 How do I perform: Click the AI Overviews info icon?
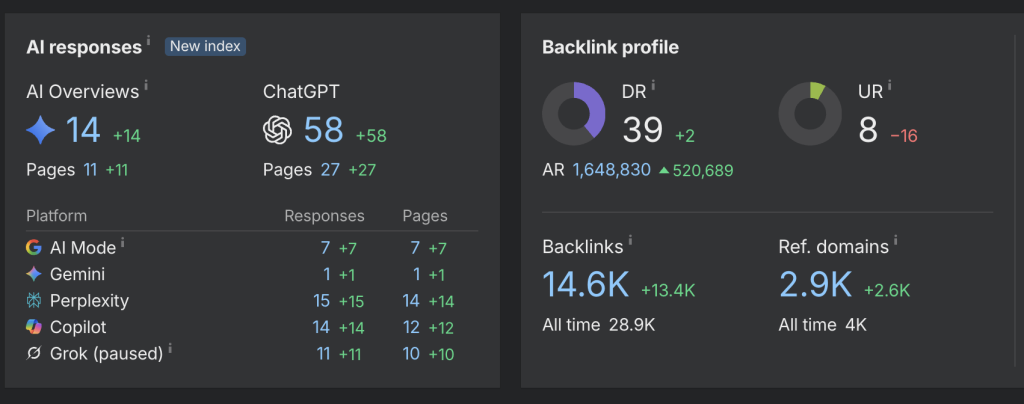pos(146,85)
